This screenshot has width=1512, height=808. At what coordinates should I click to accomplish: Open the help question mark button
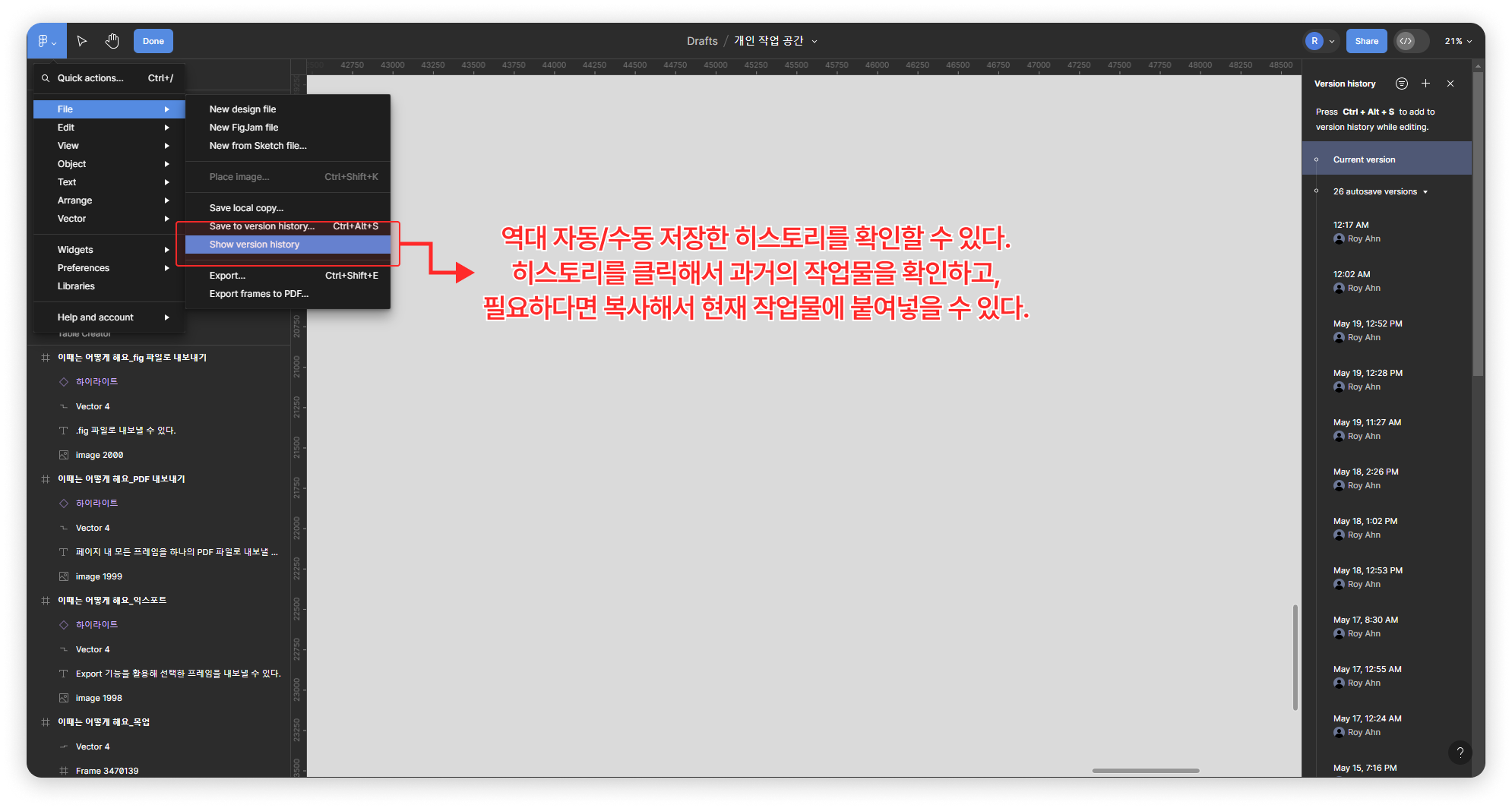coord(1460,753)
